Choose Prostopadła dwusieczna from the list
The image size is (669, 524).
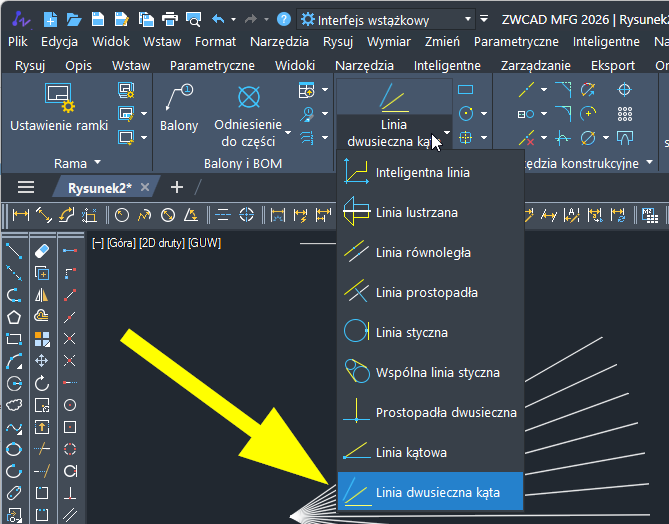tap(445, 412)
